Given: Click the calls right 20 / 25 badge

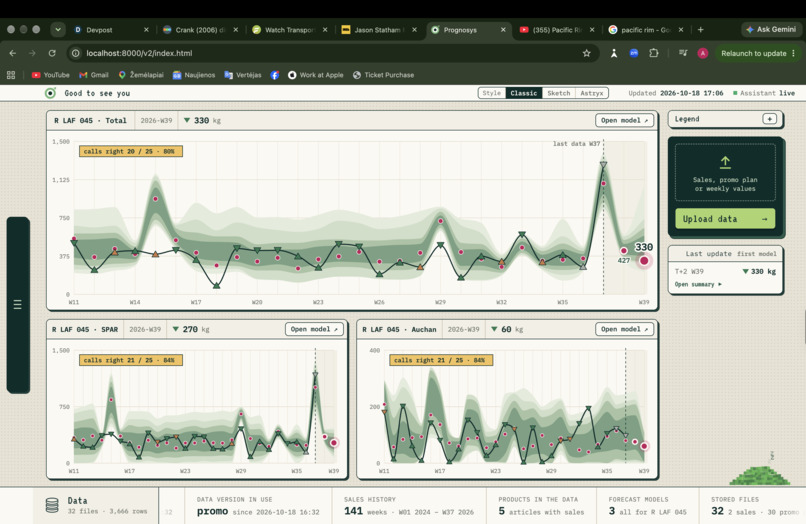Looking at the screenshot, I should pos(131,151).
